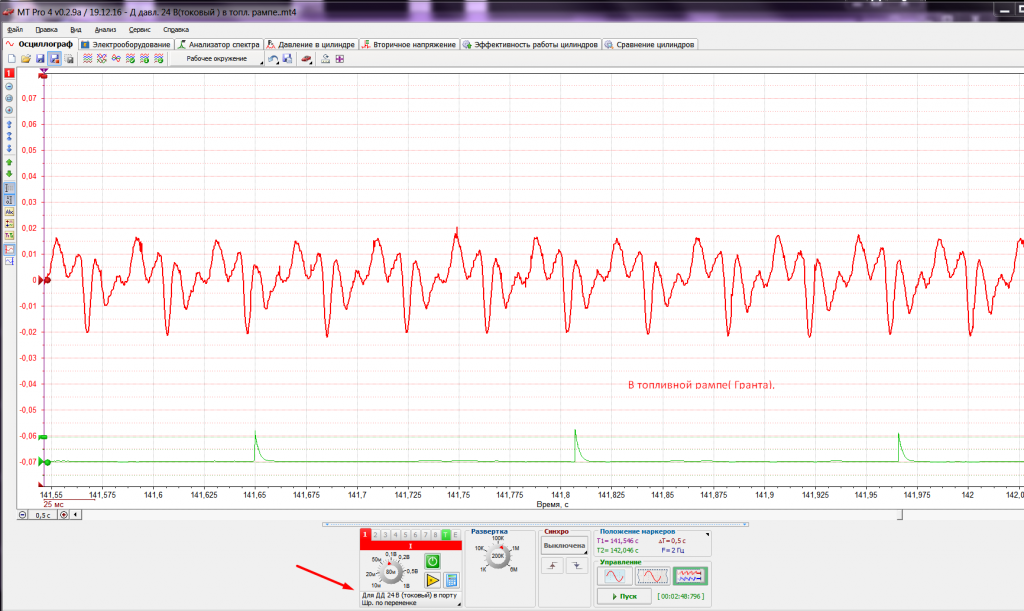Click the undo arrow toolbar icon
Viewport: 1024px width, 611px height.
(x=273, y=59)
